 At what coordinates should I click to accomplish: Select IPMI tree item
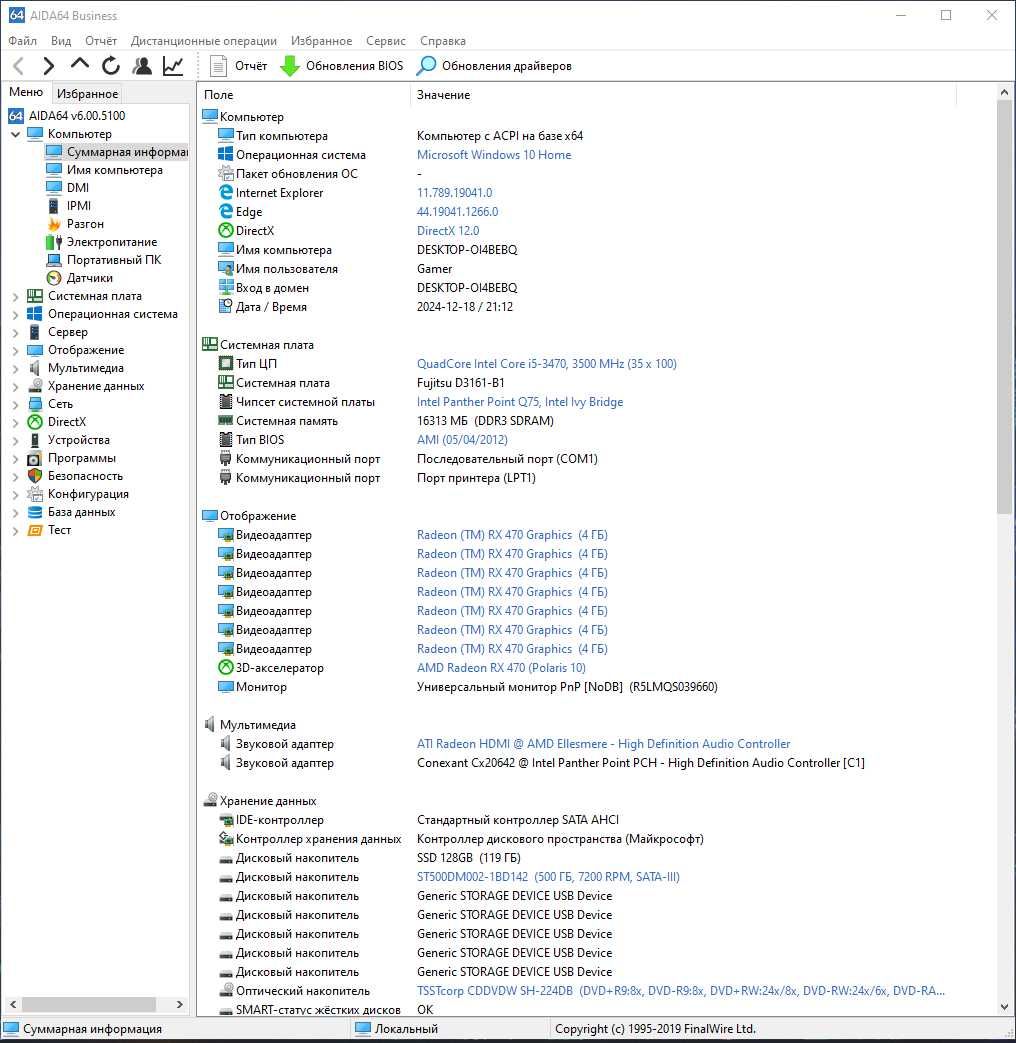coord(79,206)
